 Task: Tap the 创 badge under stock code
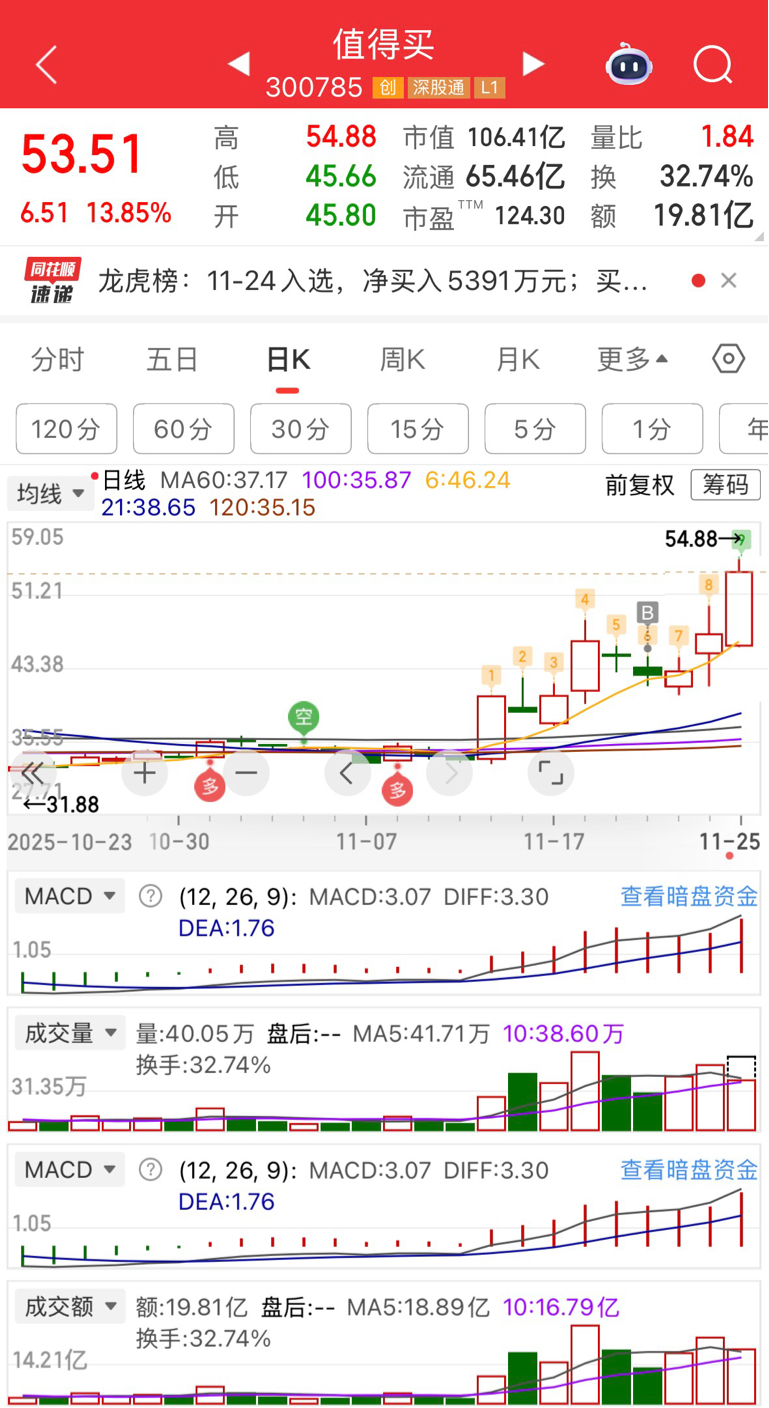point(388,88)
